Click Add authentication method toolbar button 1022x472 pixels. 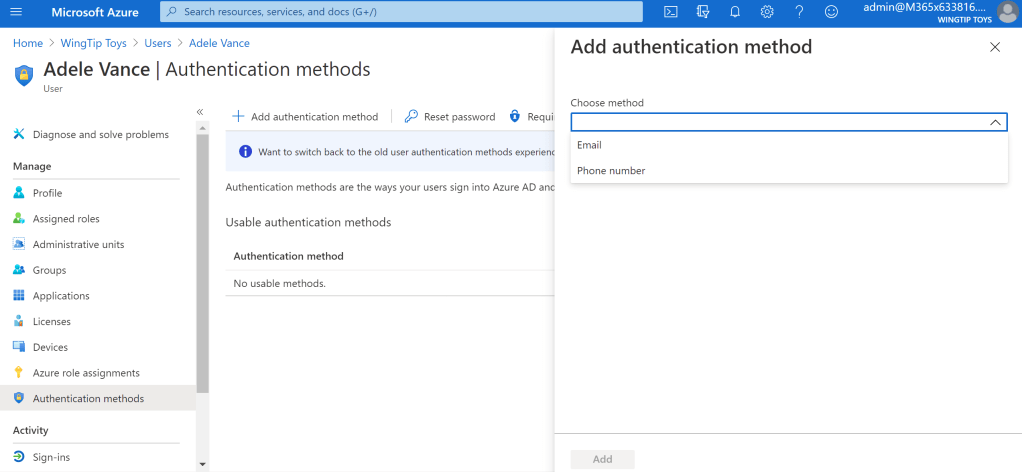click(305, 117)
